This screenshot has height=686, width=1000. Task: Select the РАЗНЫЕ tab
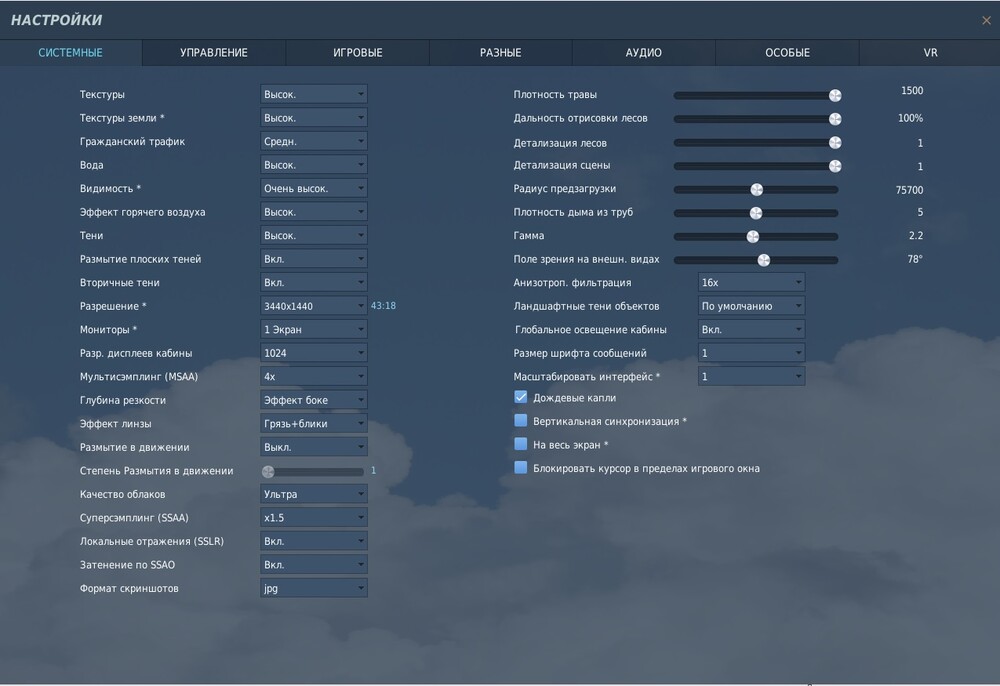[x=501, y=53]
